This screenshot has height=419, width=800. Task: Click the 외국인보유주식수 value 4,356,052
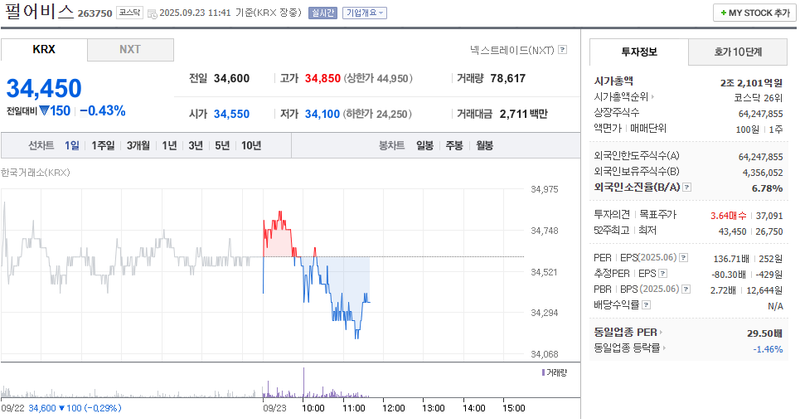click(762, 172)
